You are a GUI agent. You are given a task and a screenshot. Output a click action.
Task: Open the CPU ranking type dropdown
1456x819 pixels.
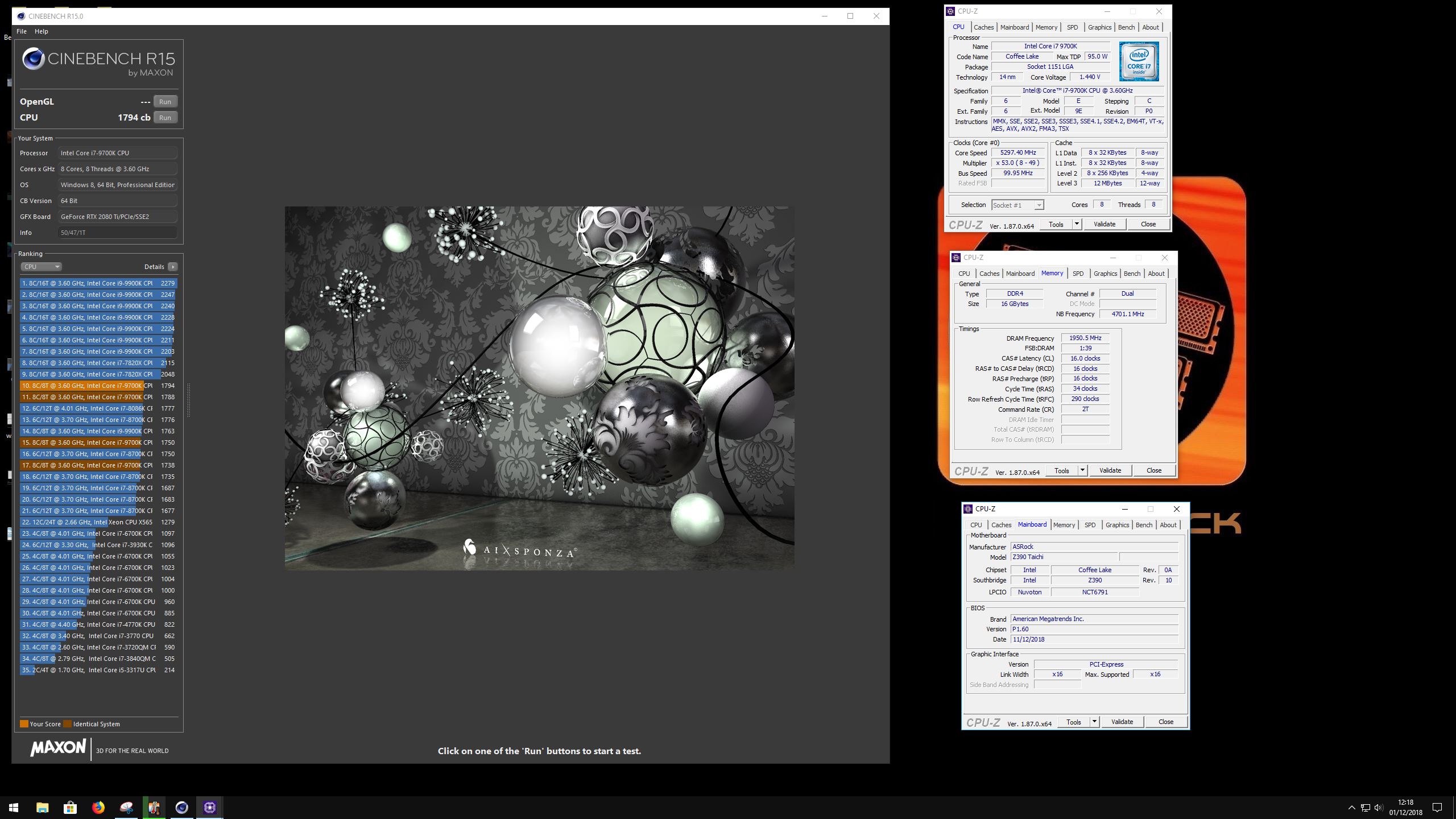pyautogui.click(x=41, y=267)
